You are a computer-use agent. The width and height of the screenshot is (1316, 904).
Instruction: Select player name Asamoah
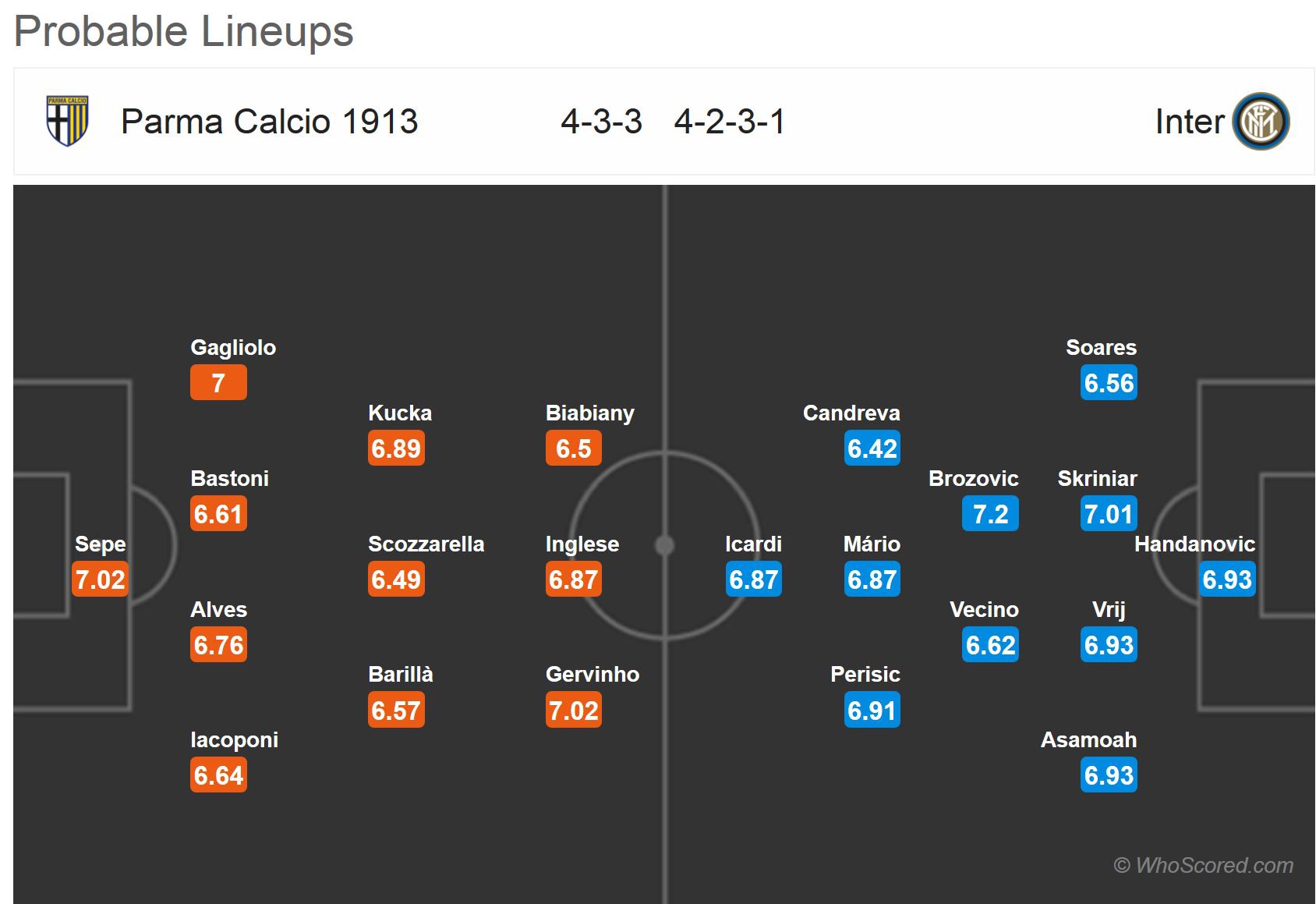(x=1088, y=739)
